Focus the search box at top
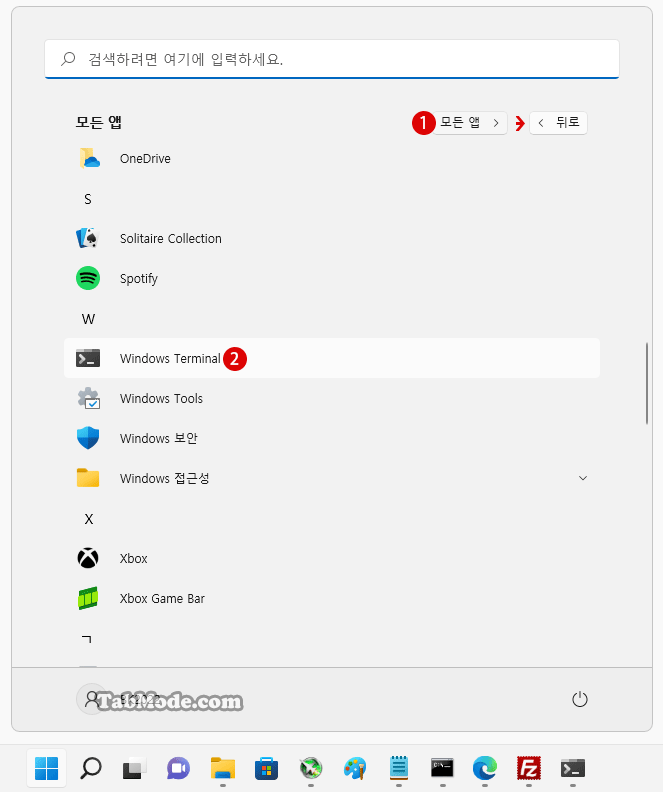This screenshot has width=663, height=792. (332, 59)
